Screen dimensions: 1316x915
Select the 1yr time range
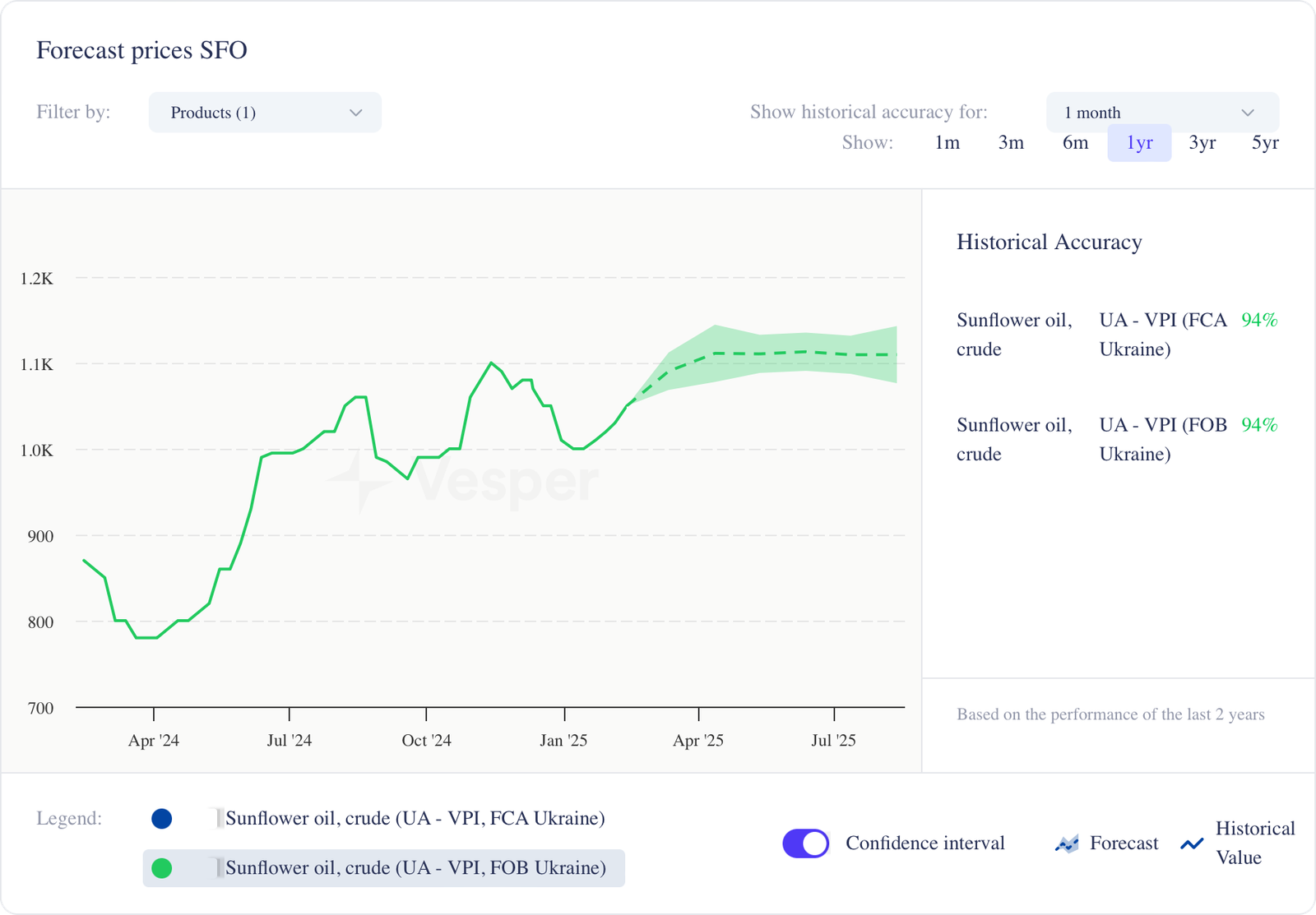1139,143
